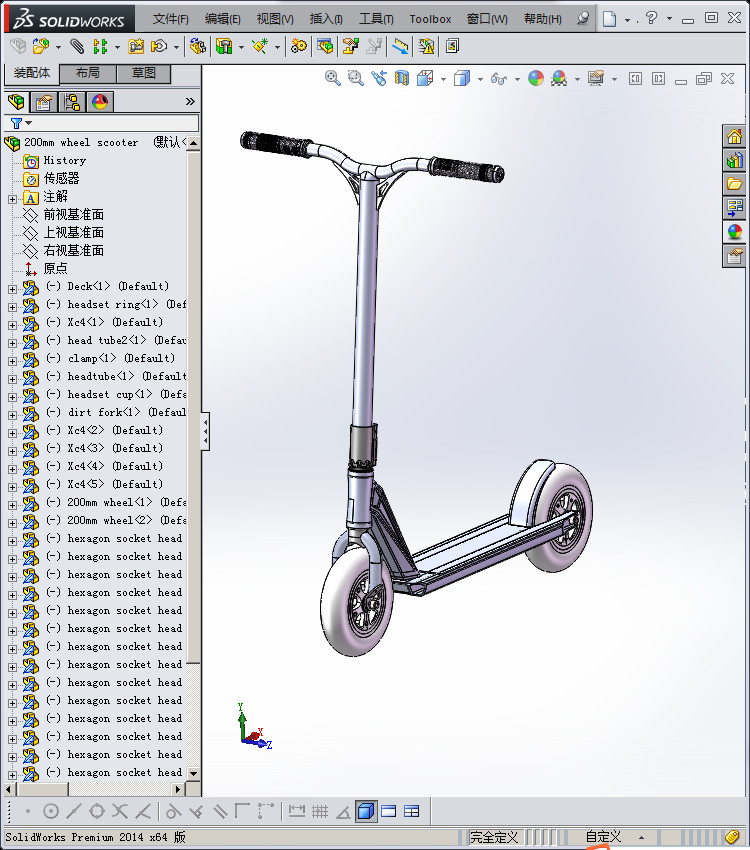This screenshot has width=750, height=850.
Task: Click Zoom to Fit icon
Action: [x=333, y=79]
